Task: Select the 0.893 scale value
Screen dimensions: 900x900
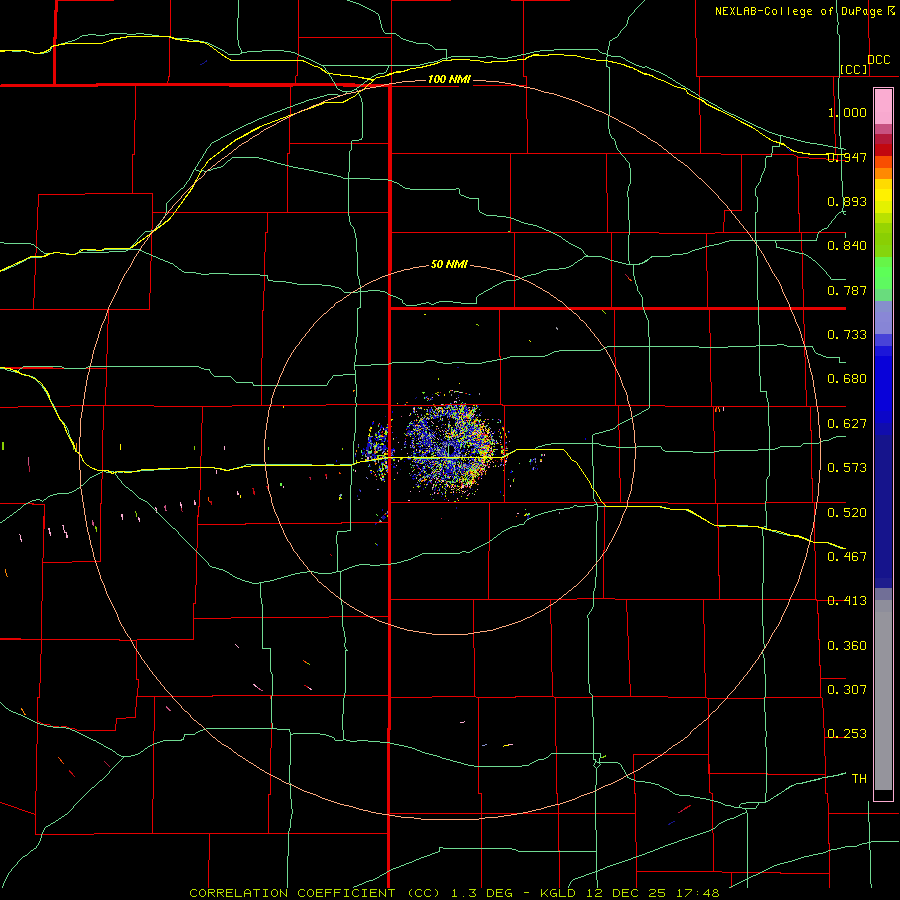Action: point(847,201)
